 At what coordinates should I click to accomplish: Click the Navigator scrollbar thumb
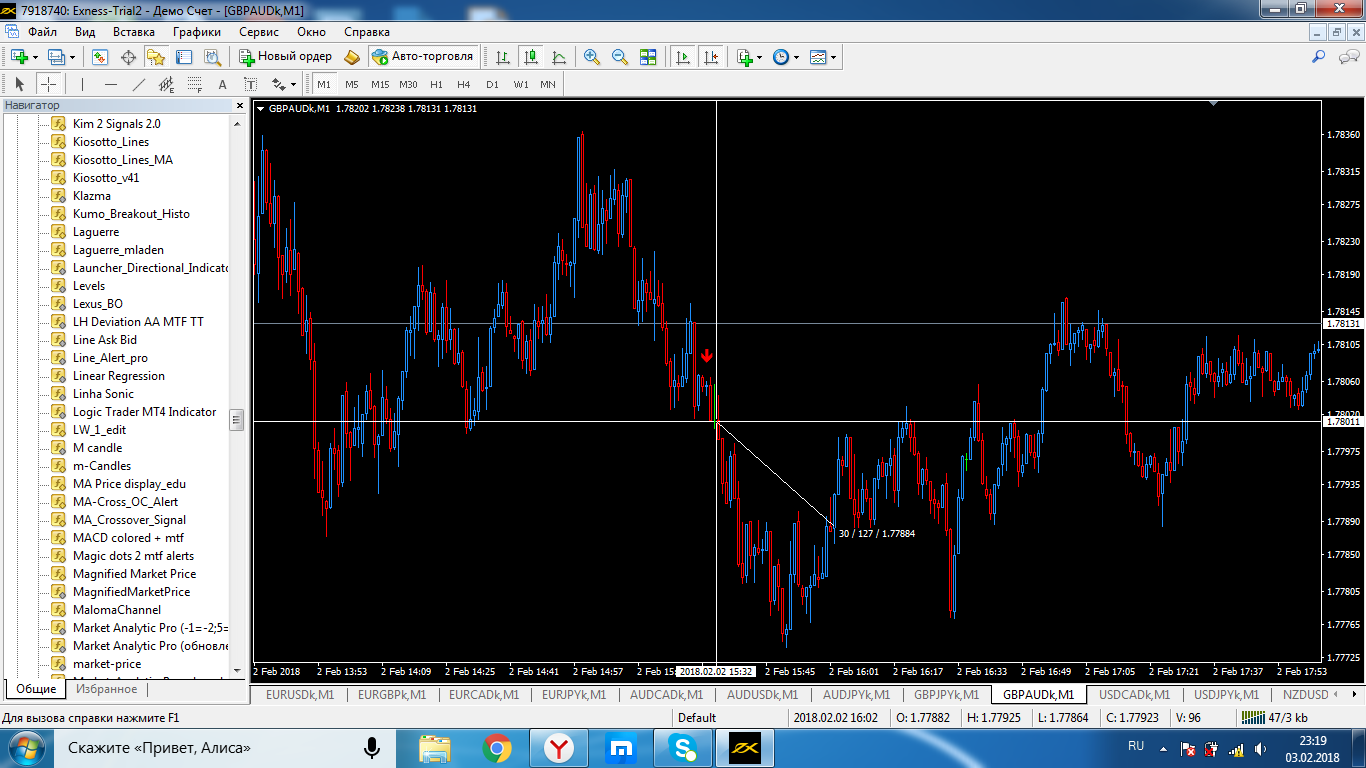coord(237,419)
